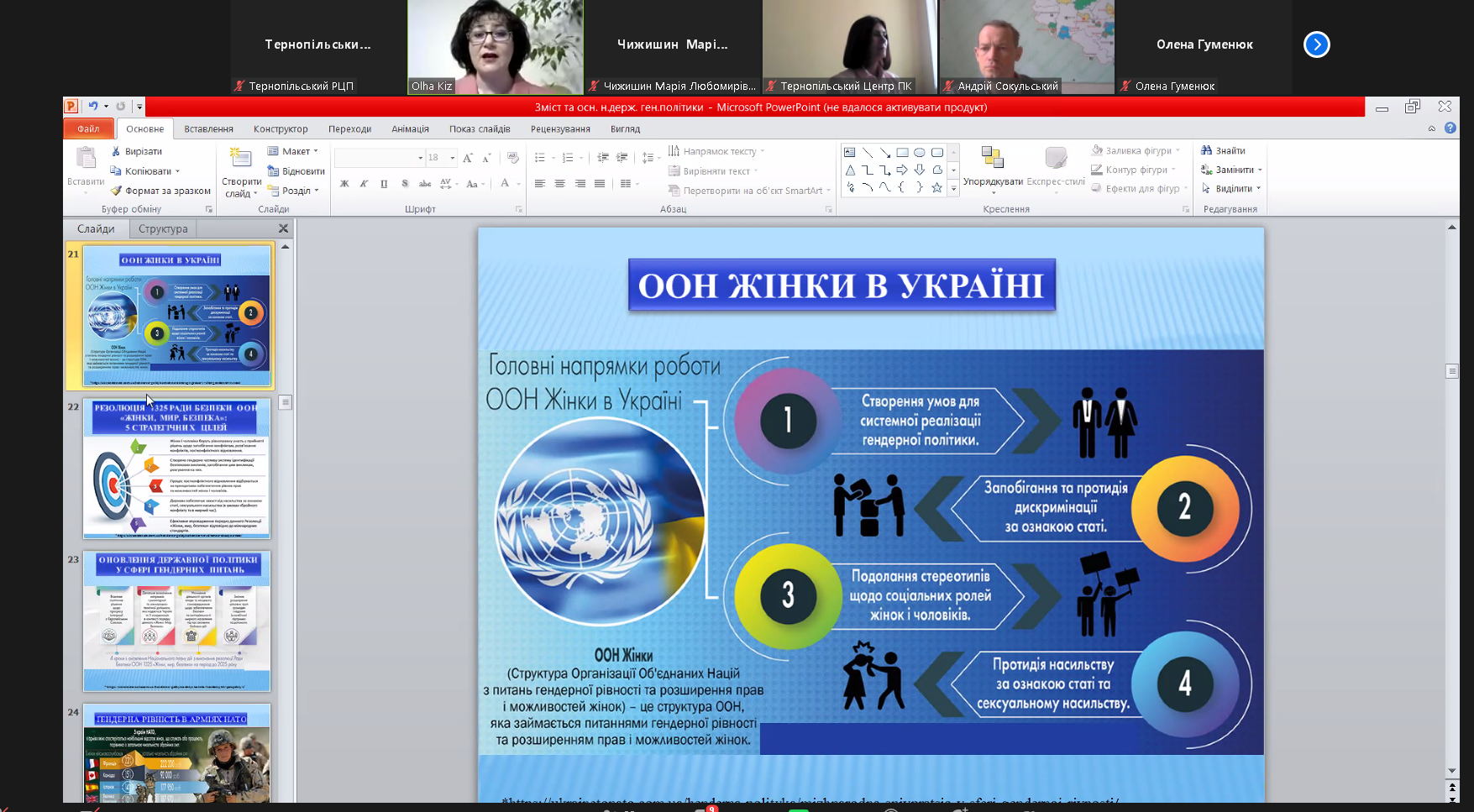This screenshot has width=1474, height=812.
Task: Minimize the ribbon with the caret button
Action: (x=1432, y=128)
